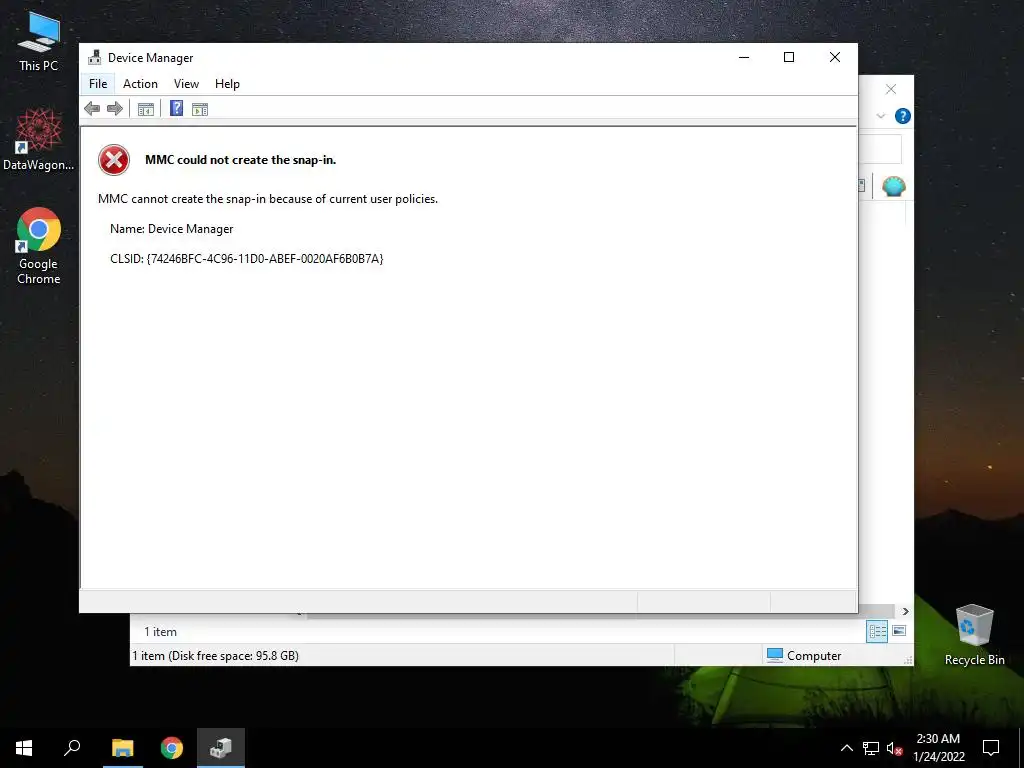The image size is (1024, 768).
Task: Show/Hide Console Tree toolbar icon
Action: [146, 109]
